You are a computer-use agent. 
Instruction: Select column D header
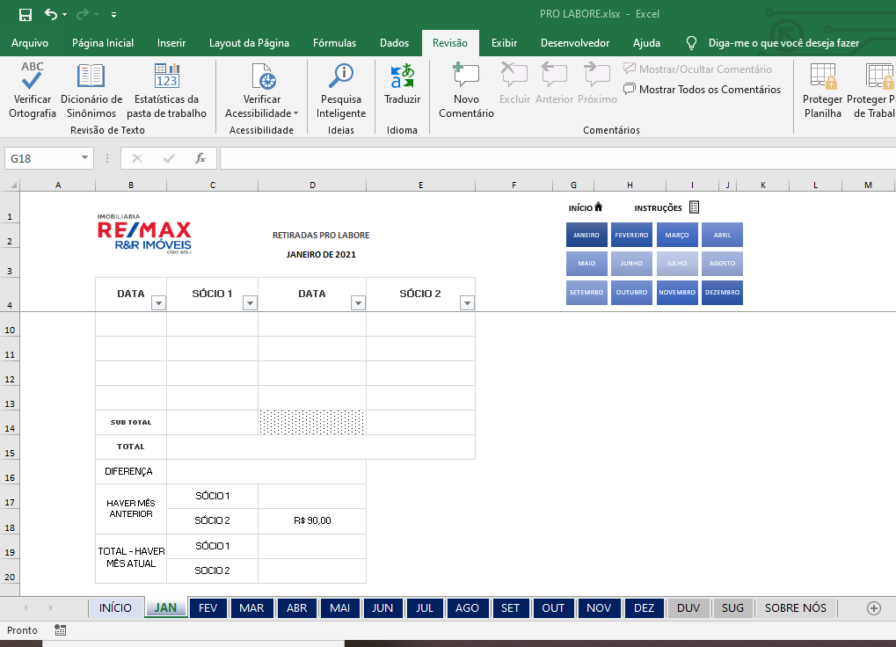pos(312,185)
